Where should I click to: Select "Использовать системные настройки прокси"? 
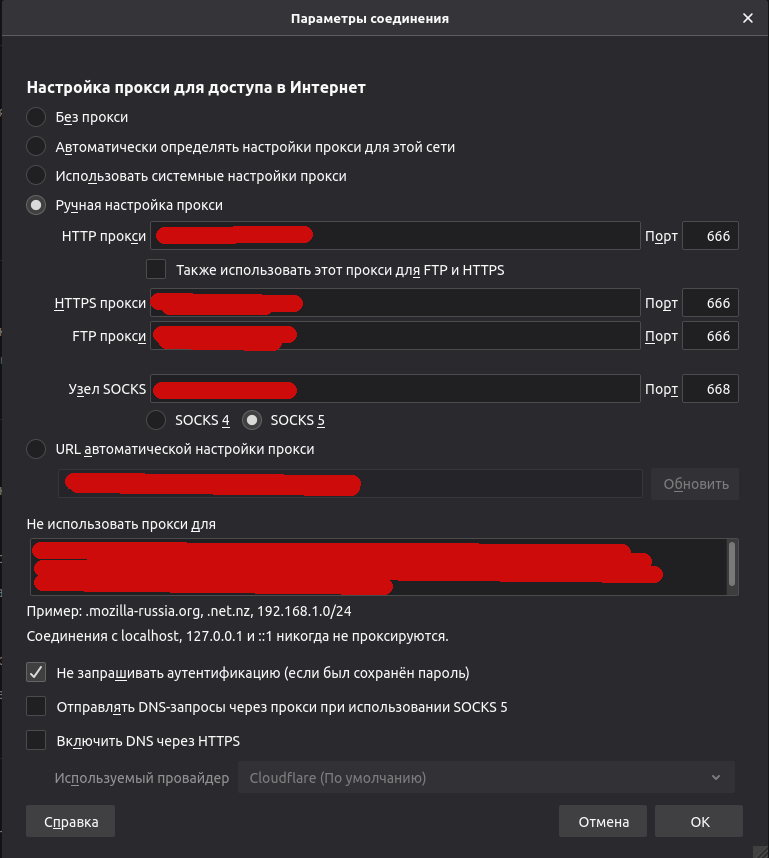coord(36,175)
